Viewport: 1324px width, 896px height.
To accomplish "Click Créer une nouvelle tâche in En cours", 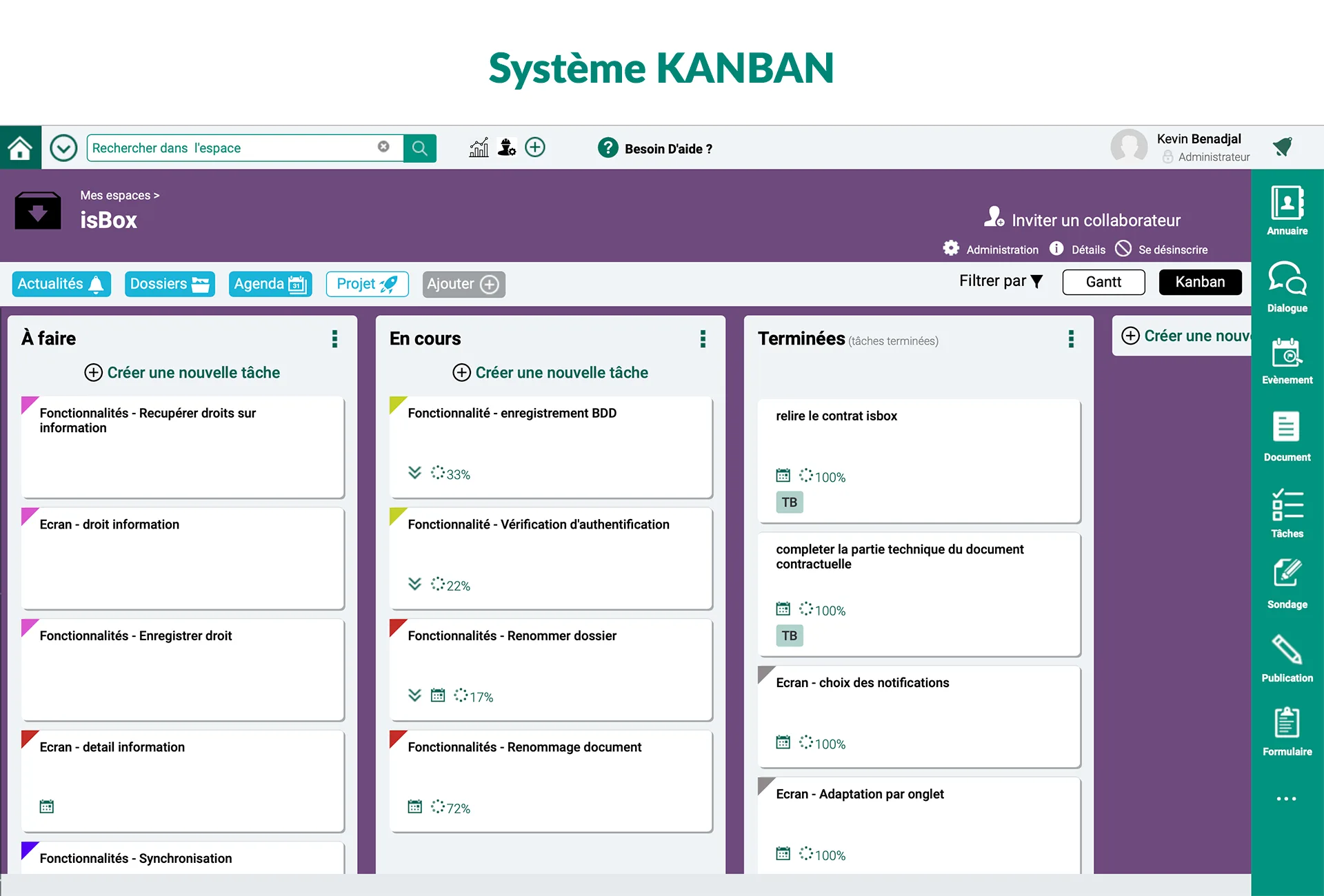I will click(550, 373).
